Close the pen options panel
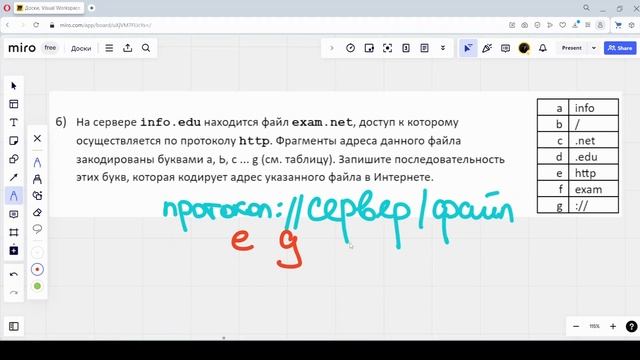The height and width of the screenshot is (360, 640). 37,138
